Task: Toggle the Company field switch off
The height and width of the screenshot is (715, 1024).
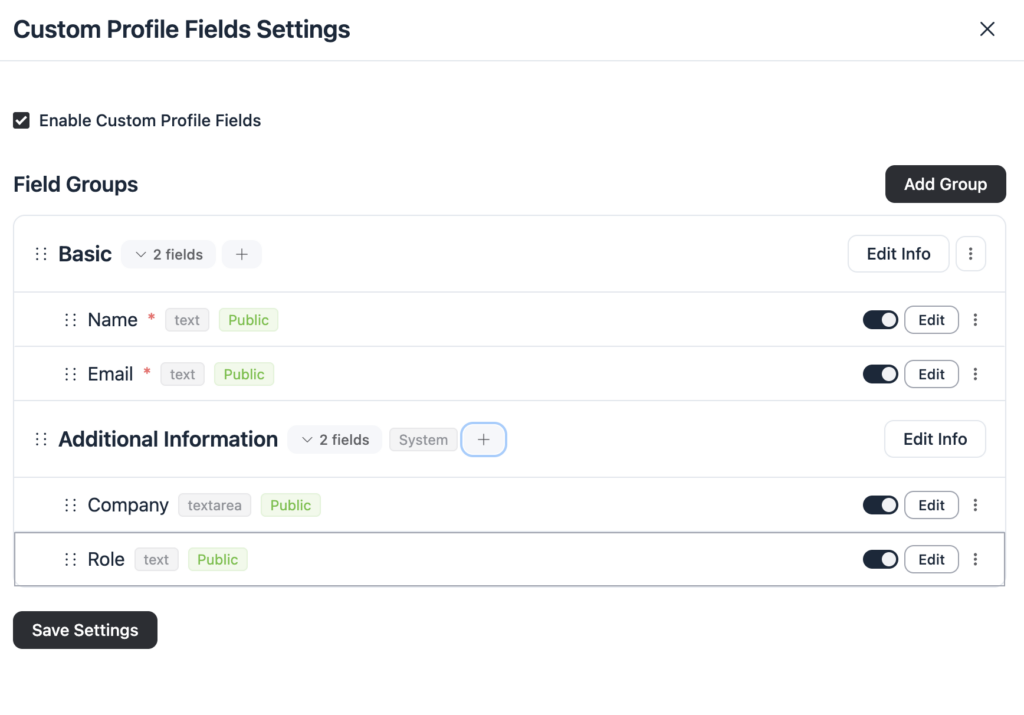Action: (880, 505)
